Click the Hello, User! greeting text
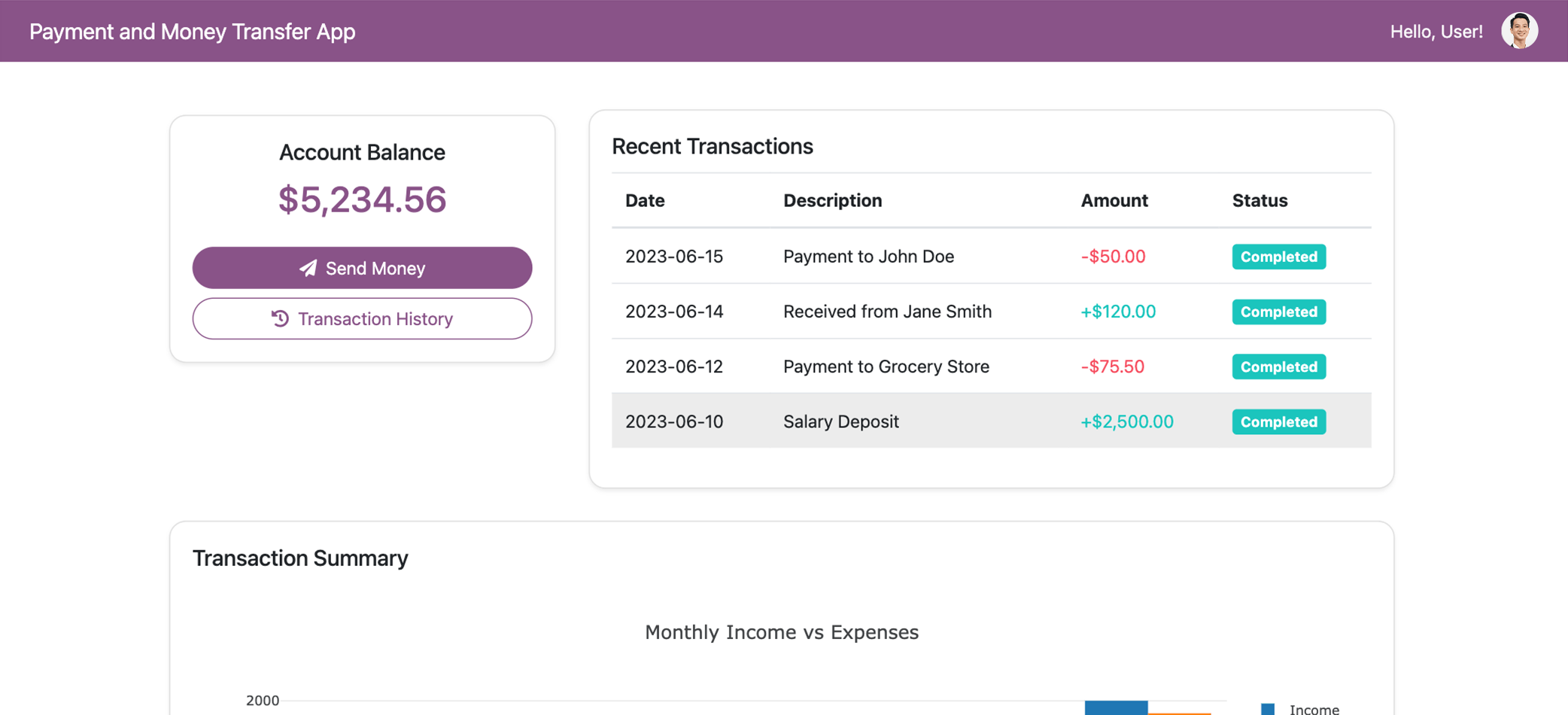 point(1436,31)
